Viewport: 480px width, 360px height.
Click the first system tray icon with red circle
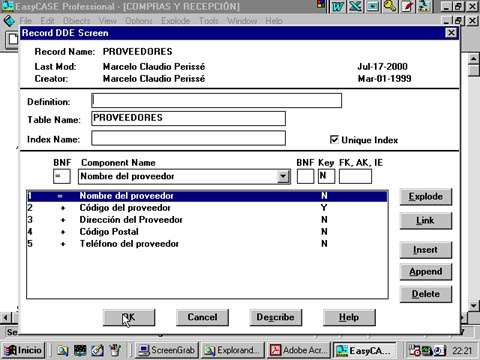click(415, 350)
